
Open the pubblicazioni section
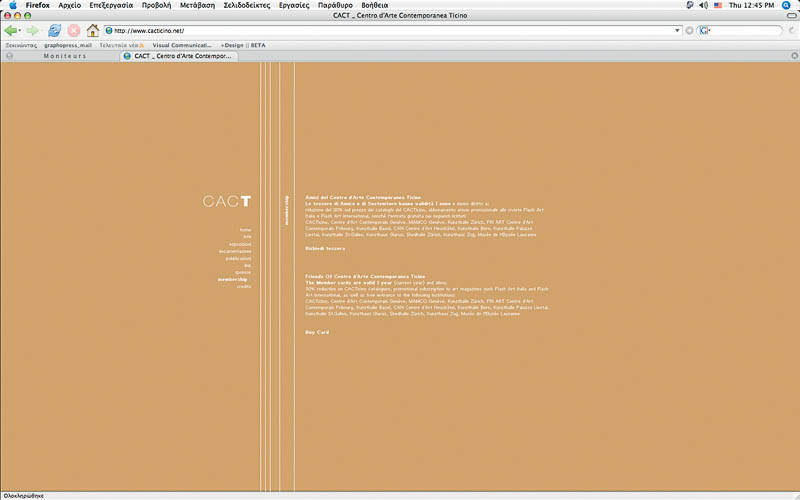238,259
